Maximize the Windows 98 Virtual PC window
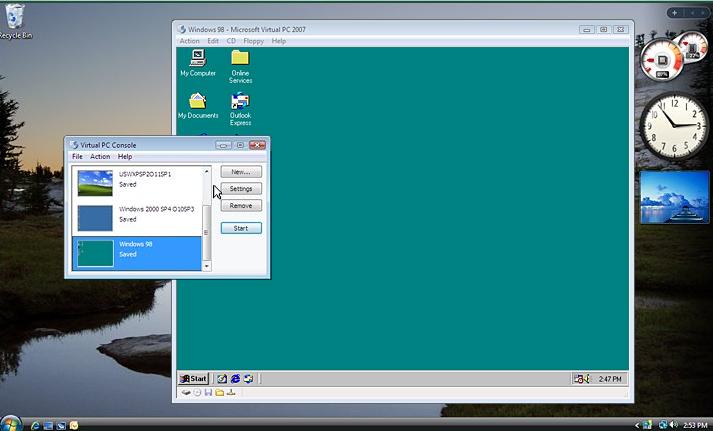Image resolution: width=713 pixels, height=431 pixels. pos(603,30)
